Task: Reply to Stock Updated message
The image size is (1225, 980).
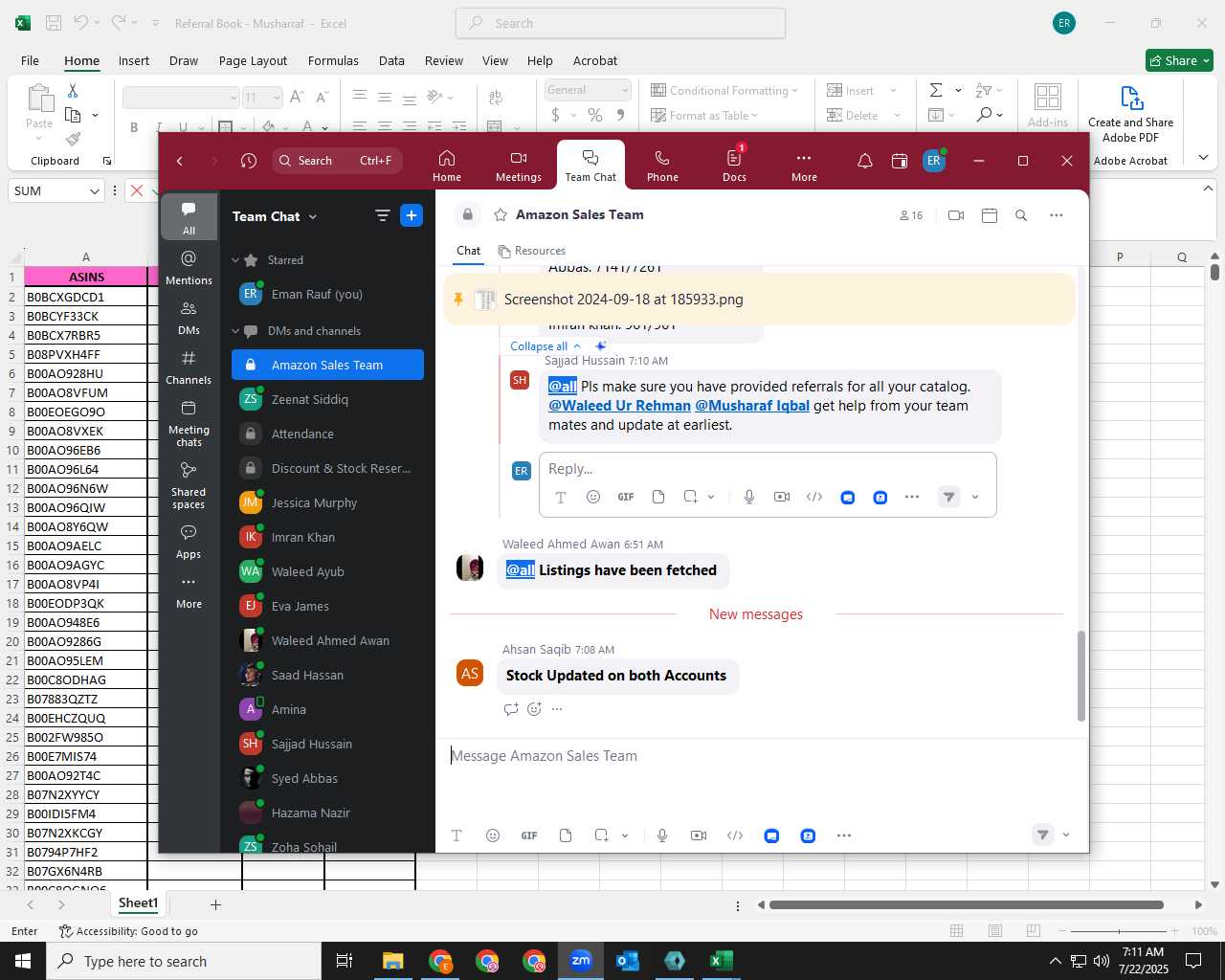Action: coord(511,709)
